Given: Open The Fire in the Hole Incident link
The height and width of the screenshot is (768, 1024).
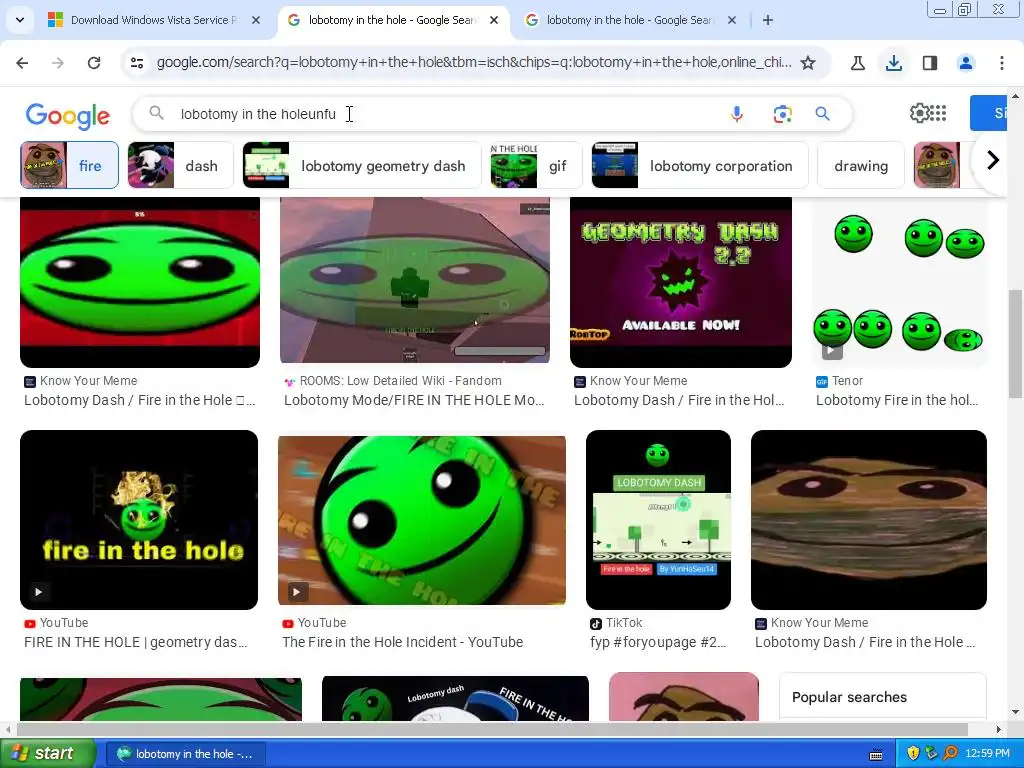Looking at the screenshot, I should 402,642.
